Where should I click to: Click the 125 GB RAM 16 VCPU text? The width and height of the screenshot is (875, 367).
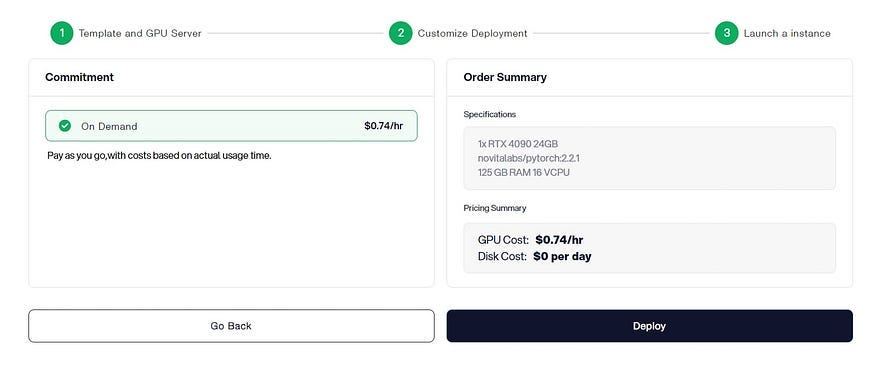click(x=523, y=173)
